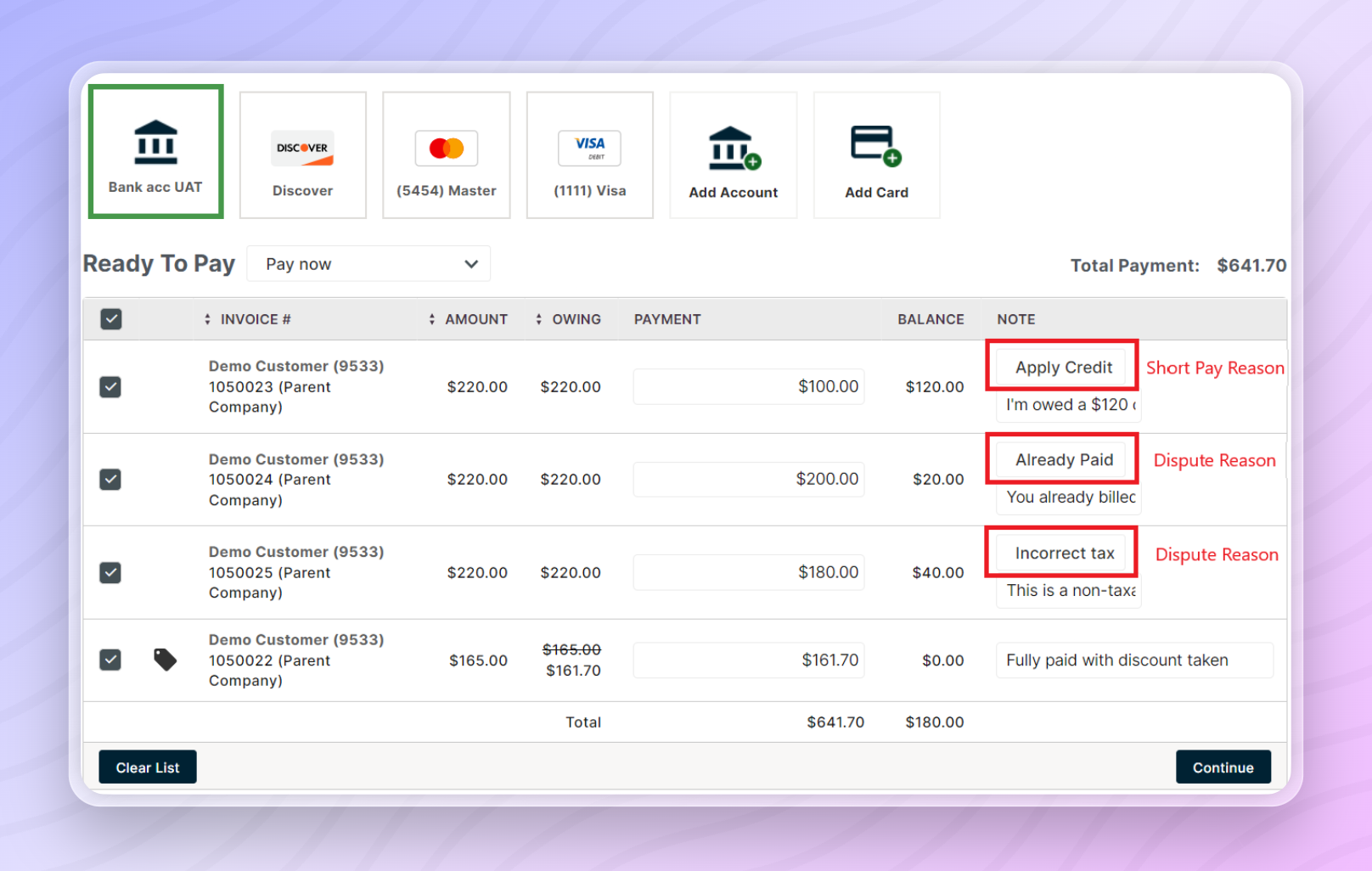
Task: Open the Incorrect tax reason selector
Action: (x=1063, y=554)
